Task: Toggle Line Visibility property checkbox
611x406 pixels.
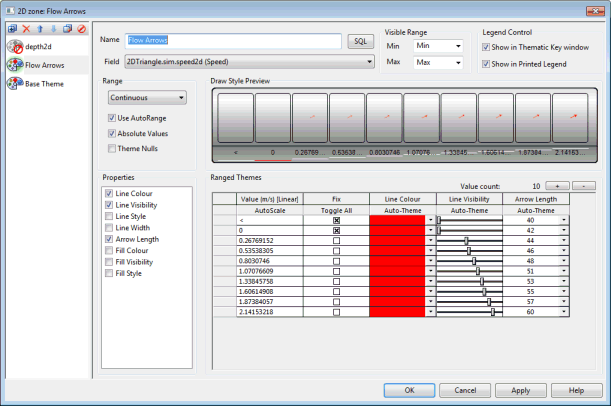Action: point(109,205)
